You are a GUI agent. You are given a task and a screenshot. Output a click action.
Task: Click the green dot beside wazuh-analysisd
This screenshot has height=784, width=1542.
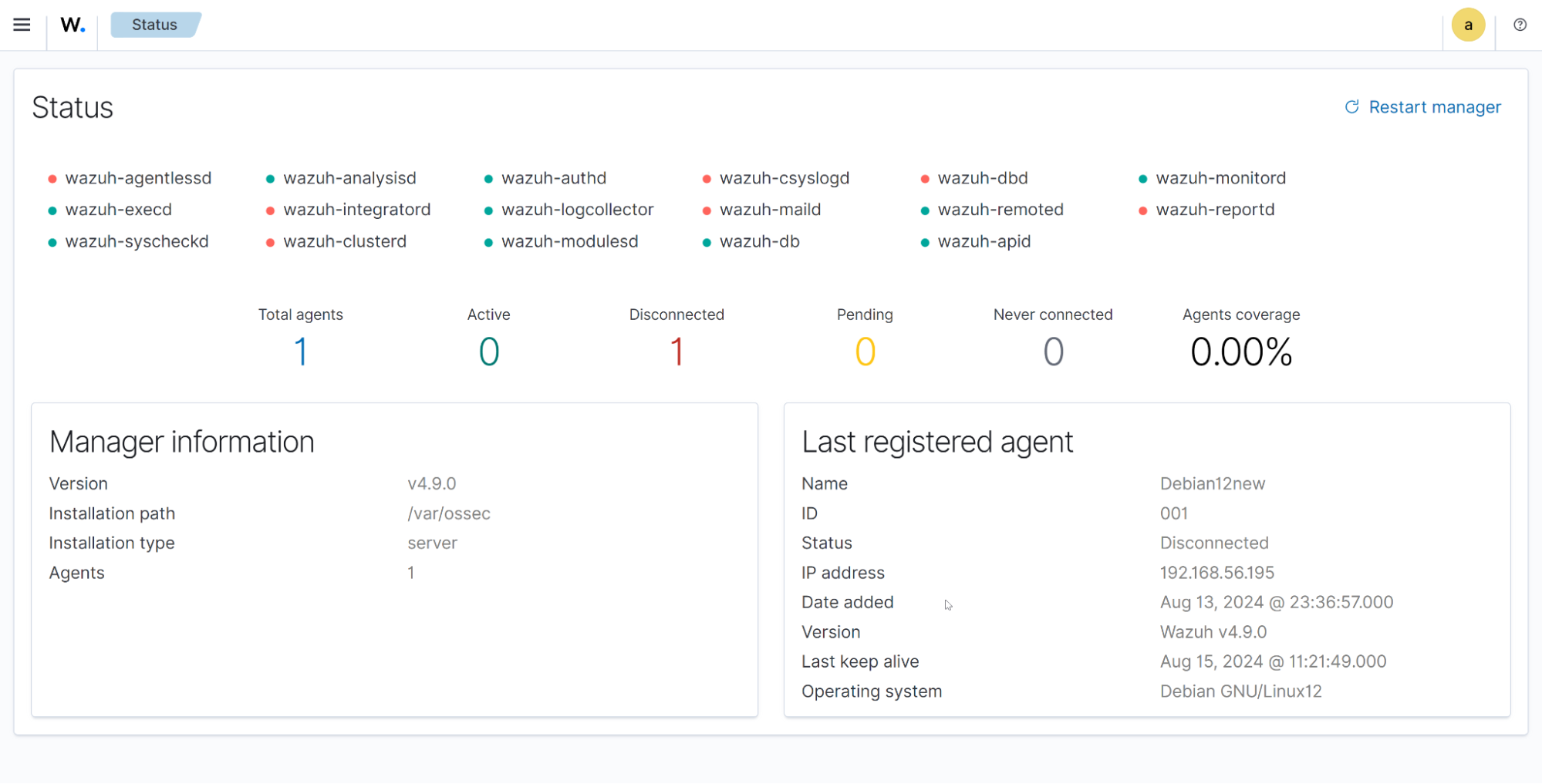(x=270, y=179)
